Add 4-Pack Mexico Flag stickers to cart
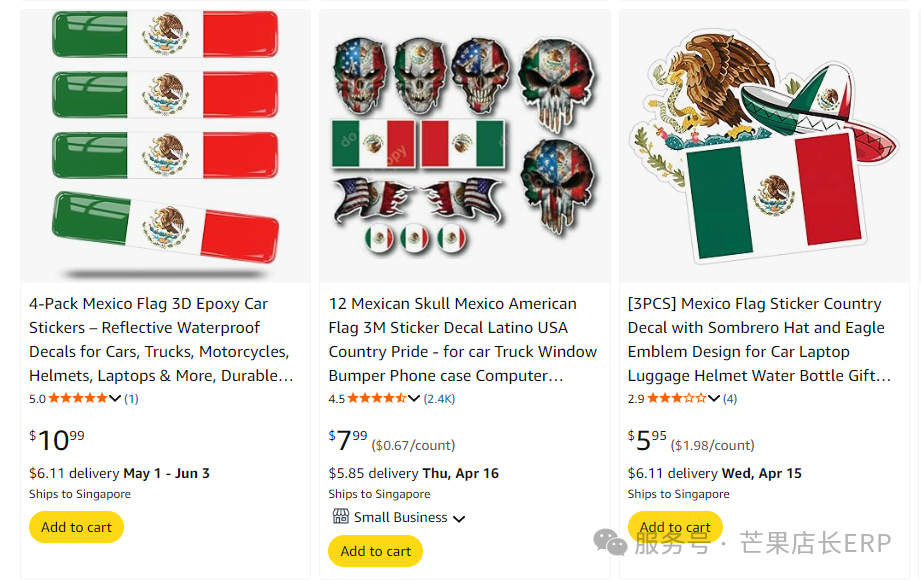 coord(76,527)
